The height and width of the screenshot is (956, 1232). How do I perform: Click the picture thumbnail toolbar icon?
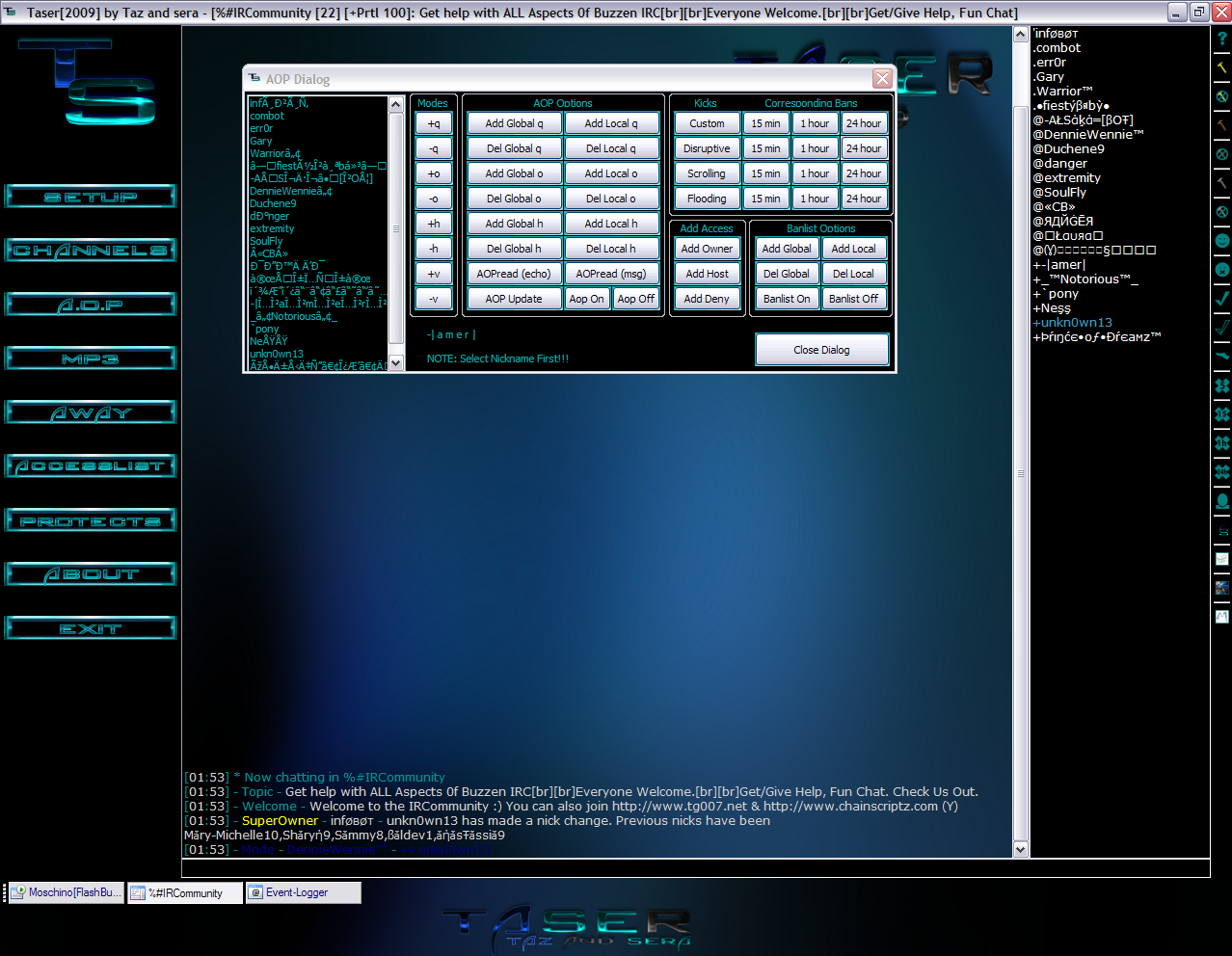pos(1221,588)
